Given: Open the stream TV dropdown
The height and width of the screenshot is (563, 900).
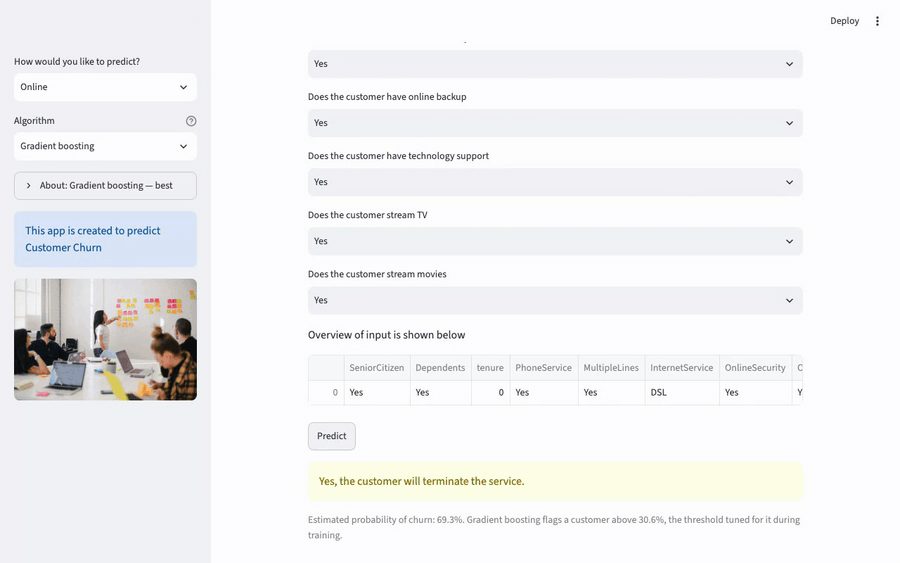Looking at the screenshot, I should pyautogui.click(x=555, y=241).
